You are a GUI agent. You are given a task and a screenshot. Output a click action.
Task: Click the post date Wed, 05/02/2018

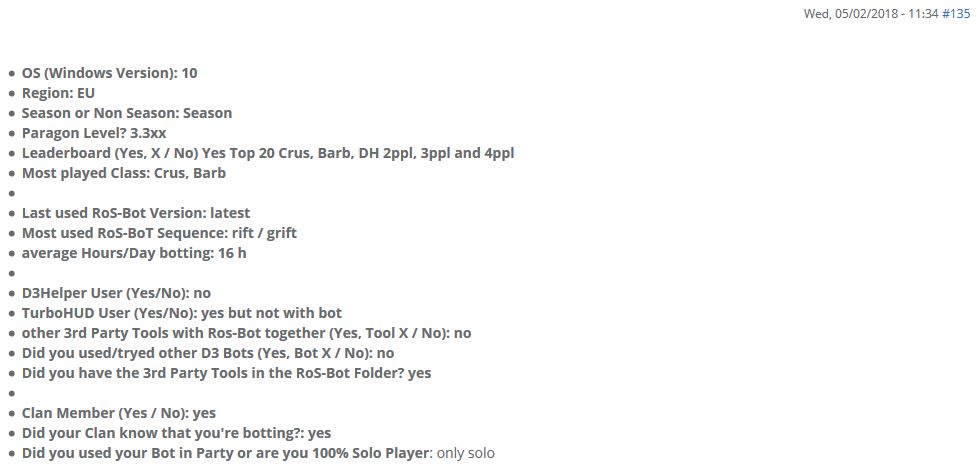[851, 14]
